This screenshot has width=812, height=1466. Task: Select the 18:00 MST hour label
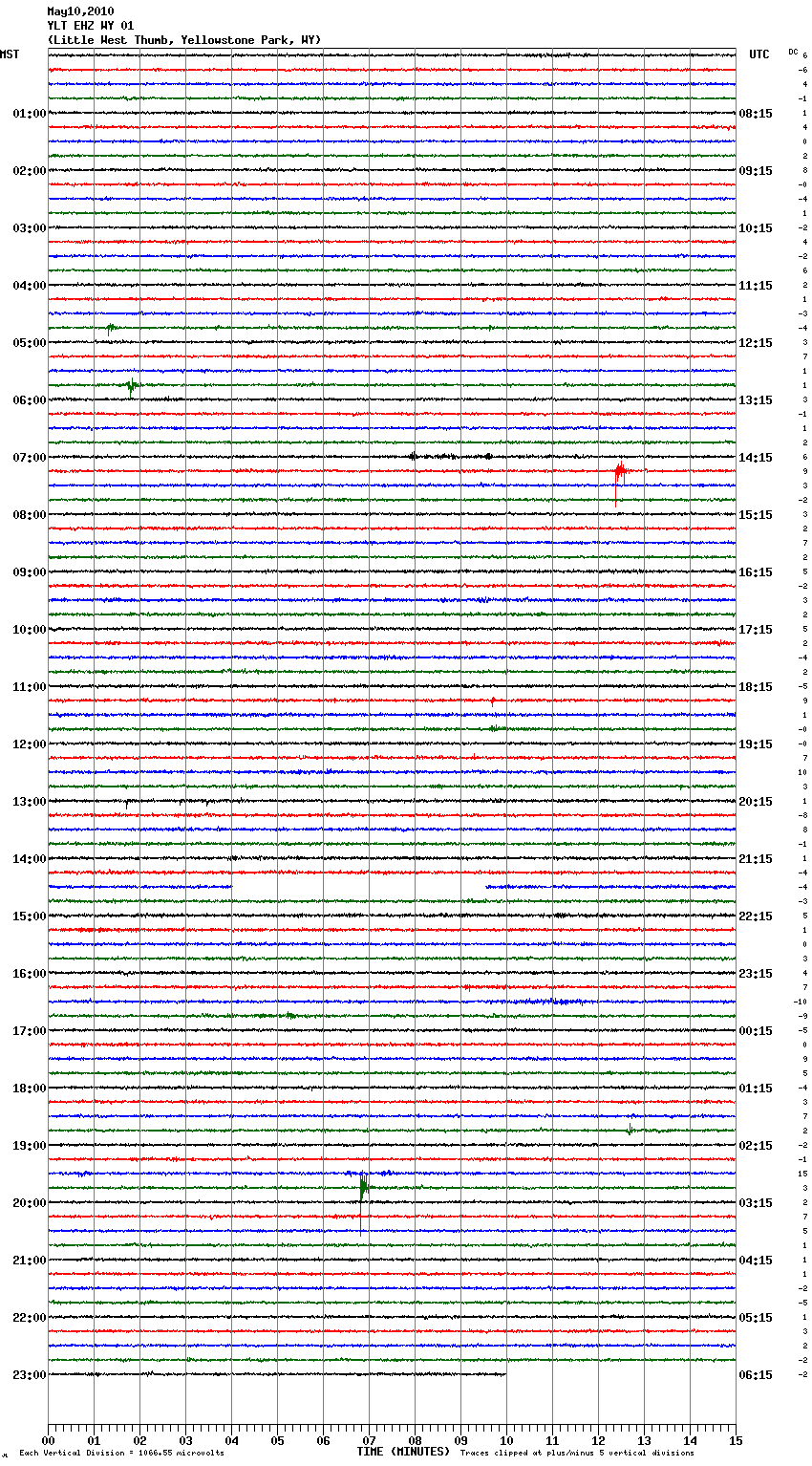(x=30, y=1089)
